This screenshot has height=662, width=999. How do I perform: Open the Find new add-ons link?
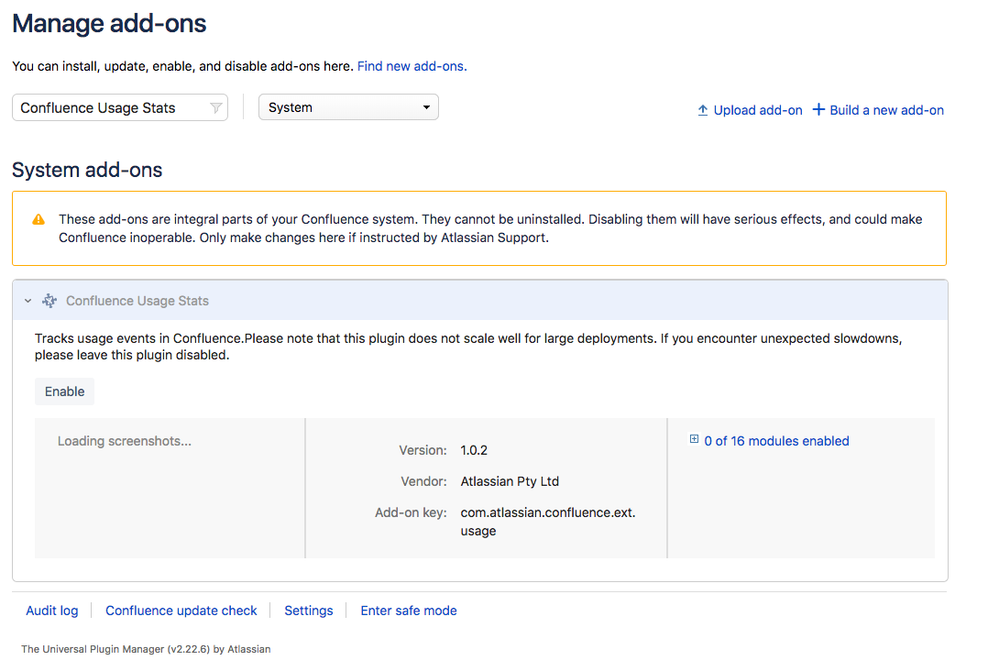pyautogui.click(x=411, y=66)
